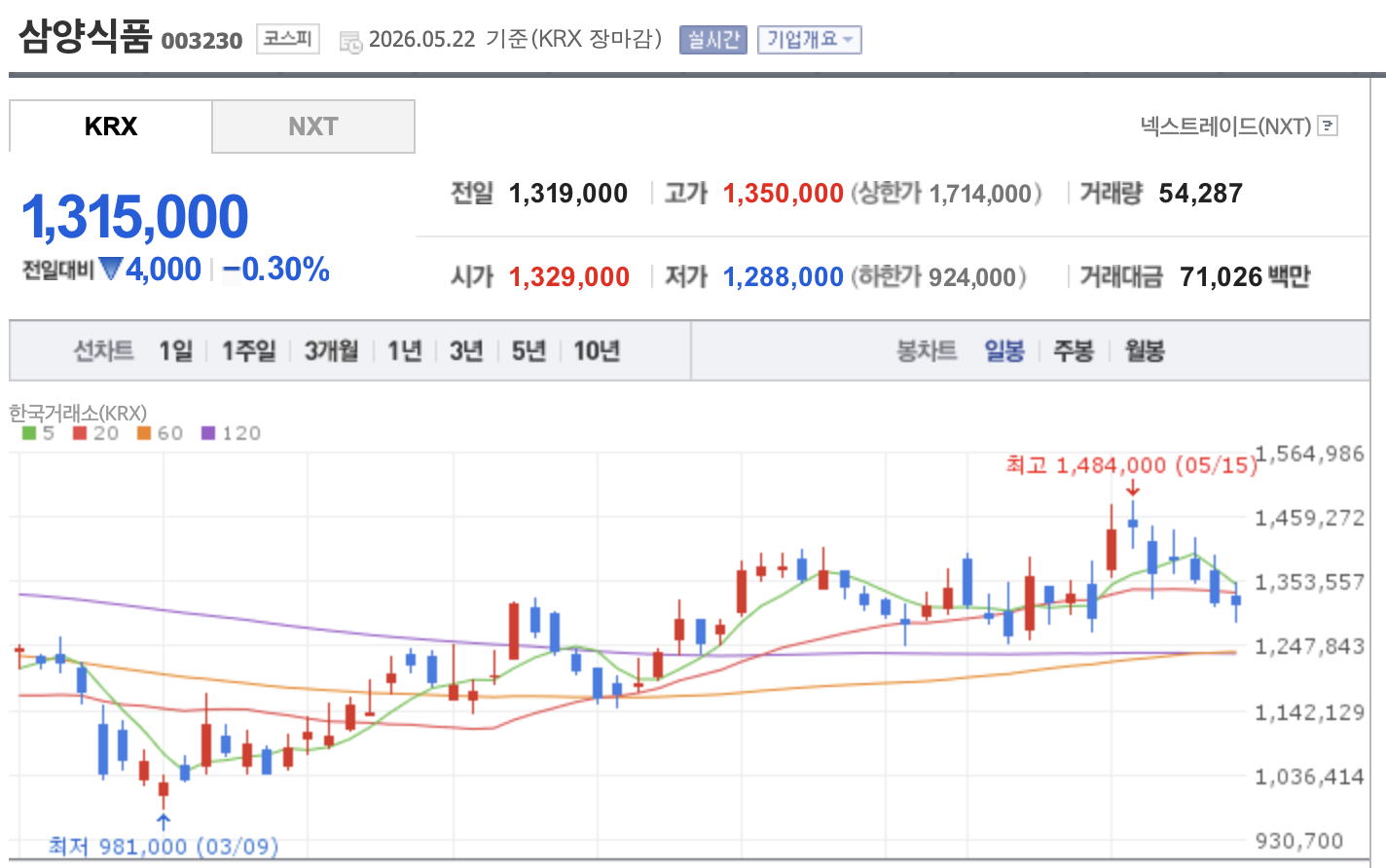Click the purple 120-day average legend square
This screenshot has width=1386, height=868.
coord(208,433)
